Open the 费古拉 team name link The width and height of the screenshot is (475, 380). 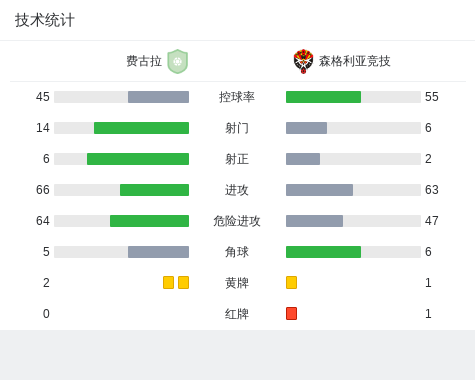(144, 61)
